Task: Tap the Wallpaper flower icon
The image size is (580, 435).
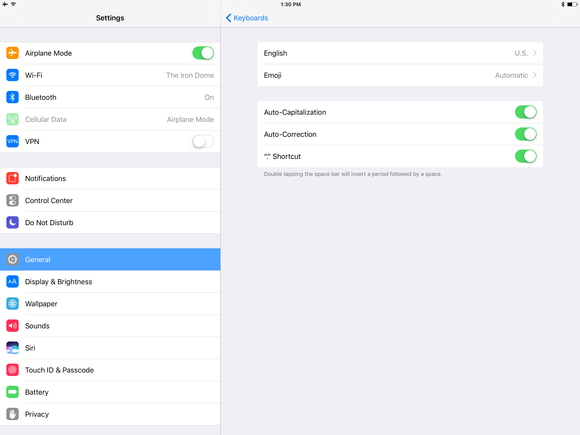Action: tap(13, 304)
